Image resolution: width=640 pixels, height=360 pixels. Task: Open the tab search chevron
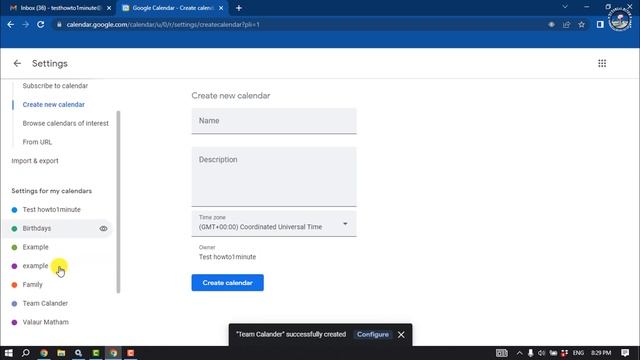565,7
